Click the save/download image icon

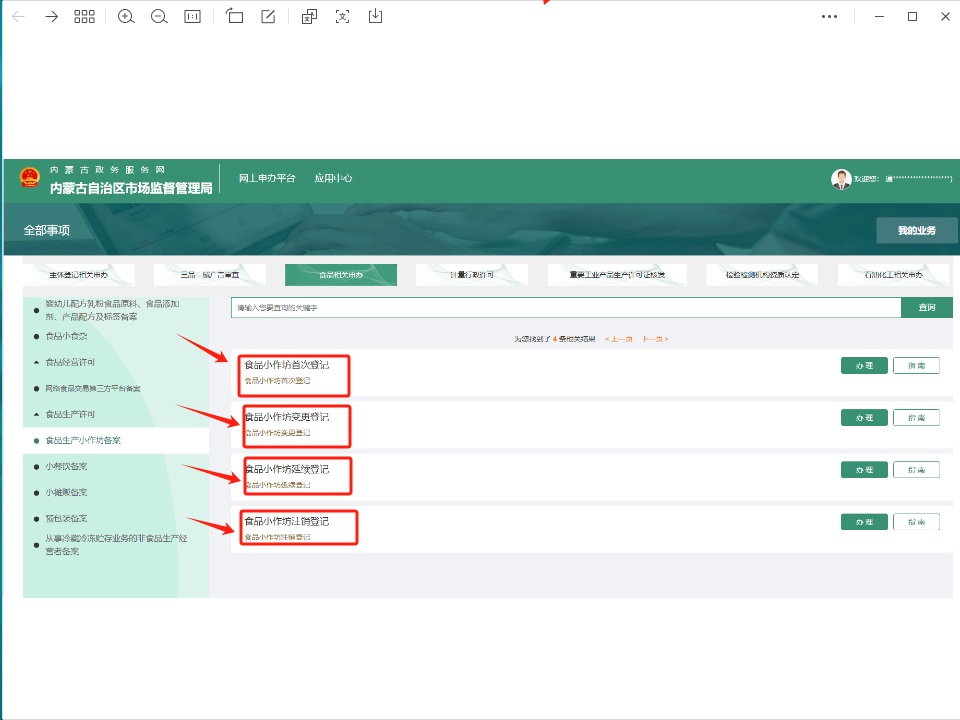[x=376, y=17]
